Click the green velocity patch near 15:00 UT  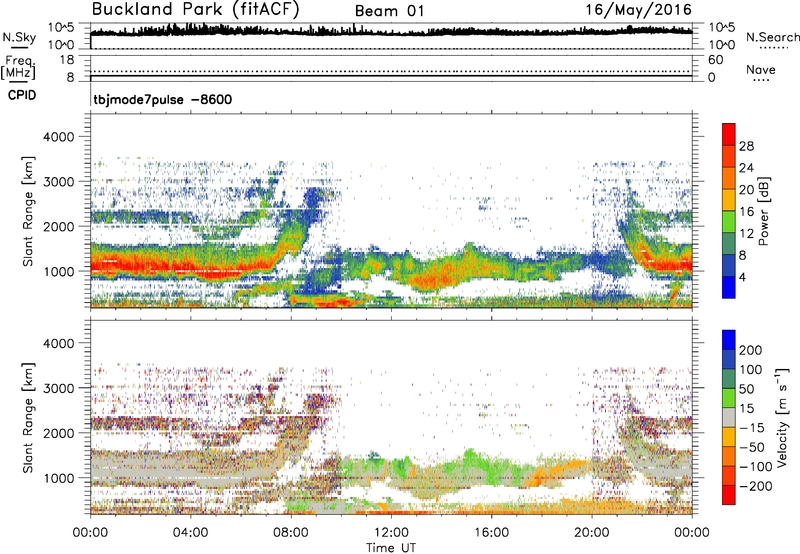click(x=469, y=463)
